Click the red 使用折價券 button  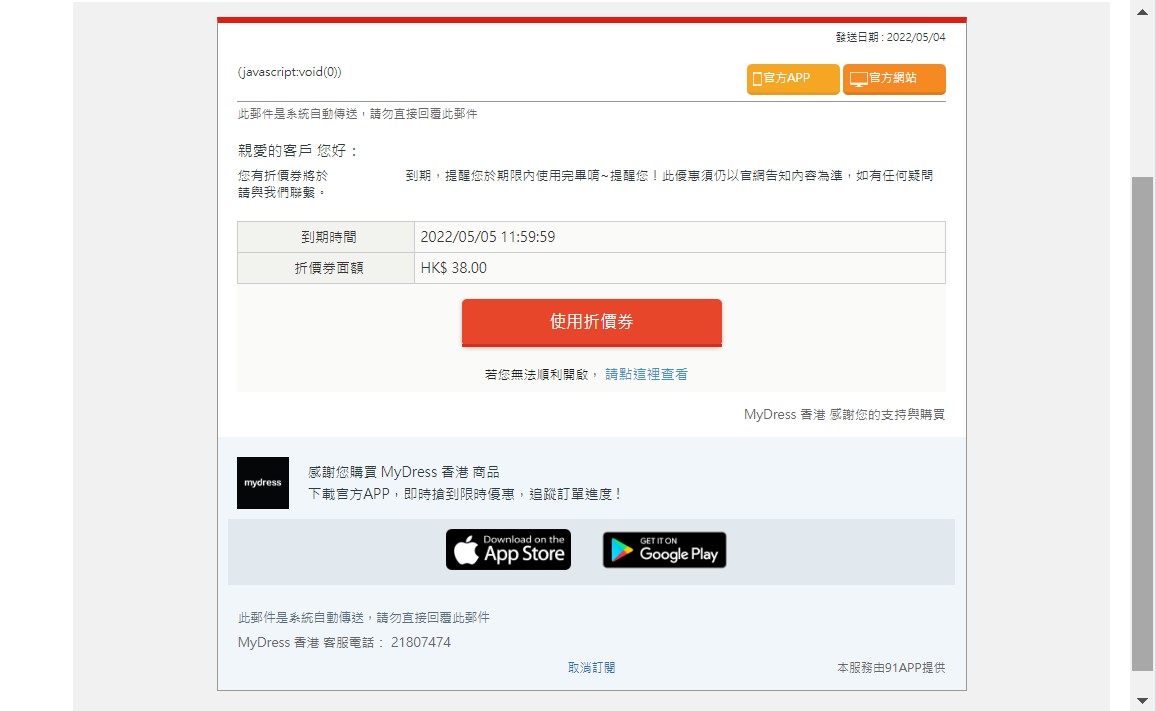pyautogui.click(x=591, y=322)
